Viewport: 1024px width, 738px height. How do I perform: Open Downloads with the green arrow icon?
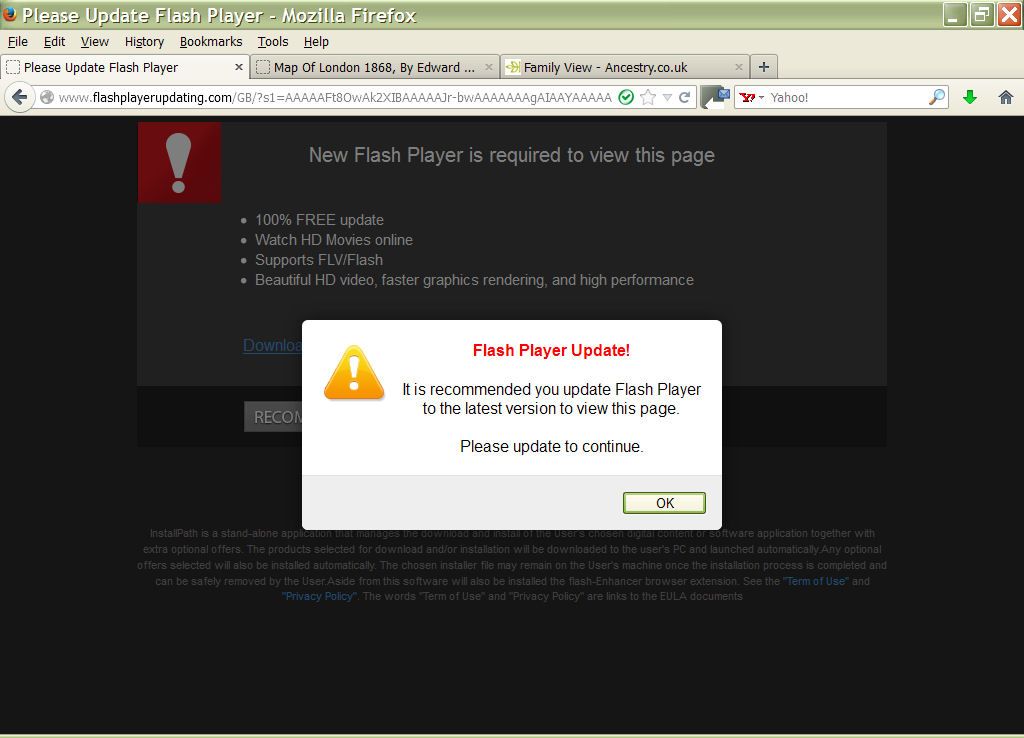tap(970, 97)
